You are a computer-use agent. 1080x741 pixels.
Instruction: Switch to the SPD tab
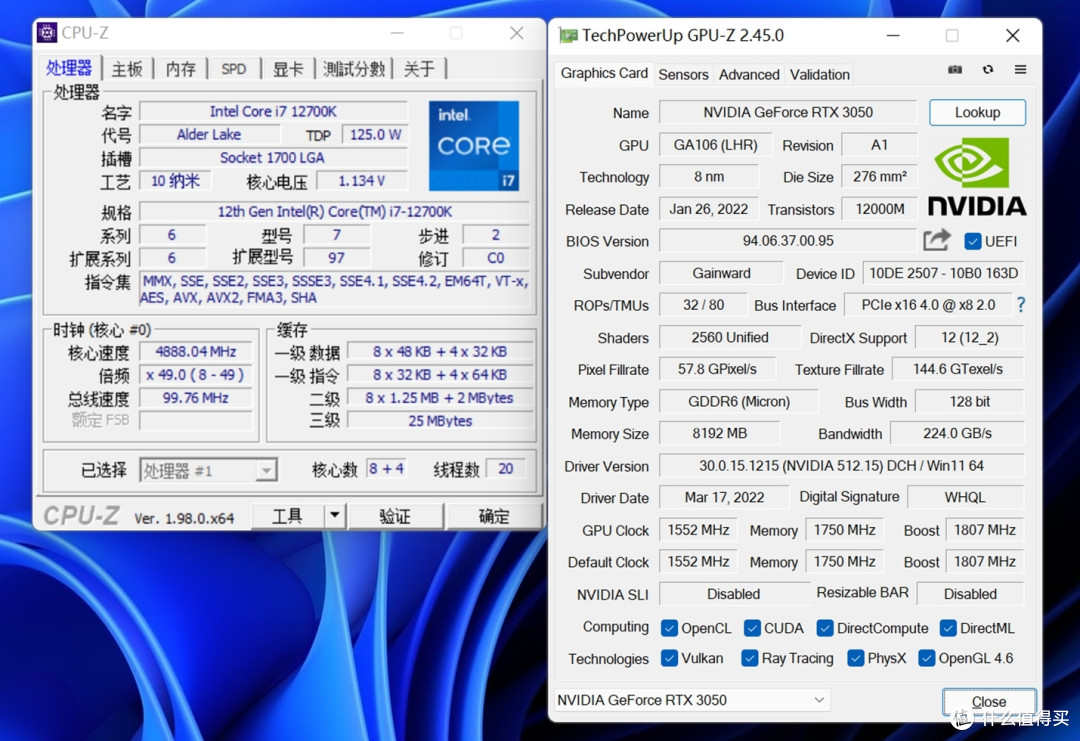[x=233, y=69]
